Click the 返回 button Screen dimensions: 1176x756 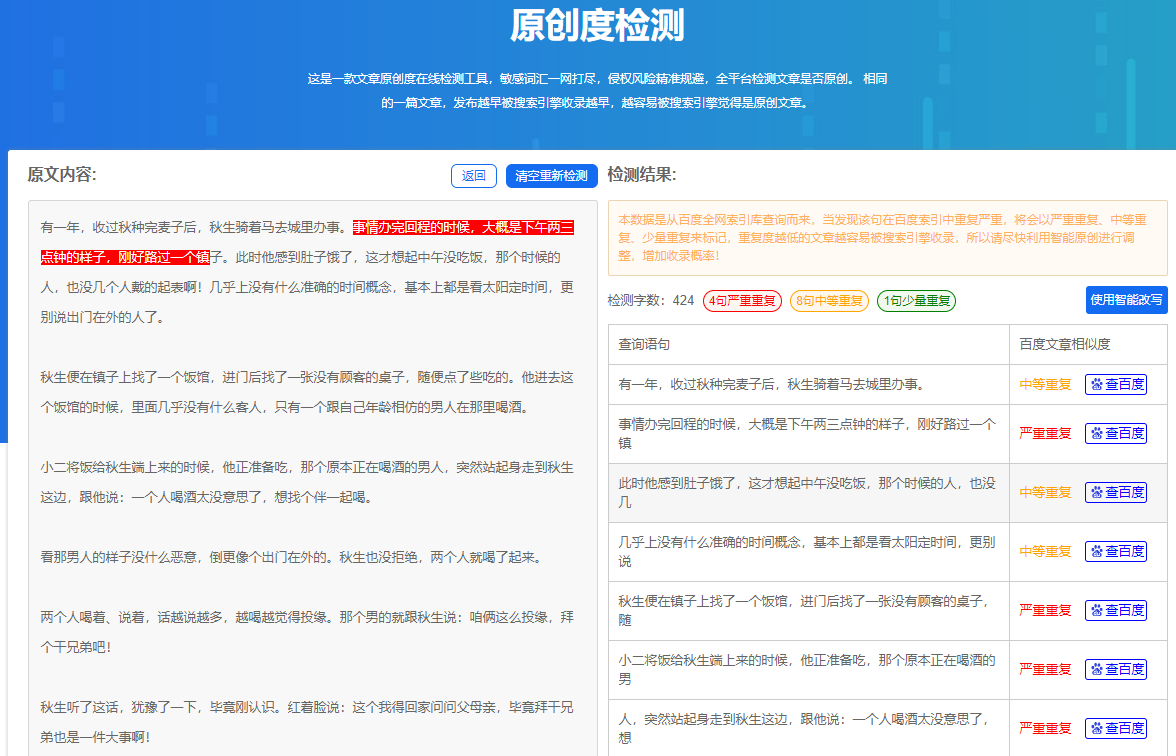(471, 175)
